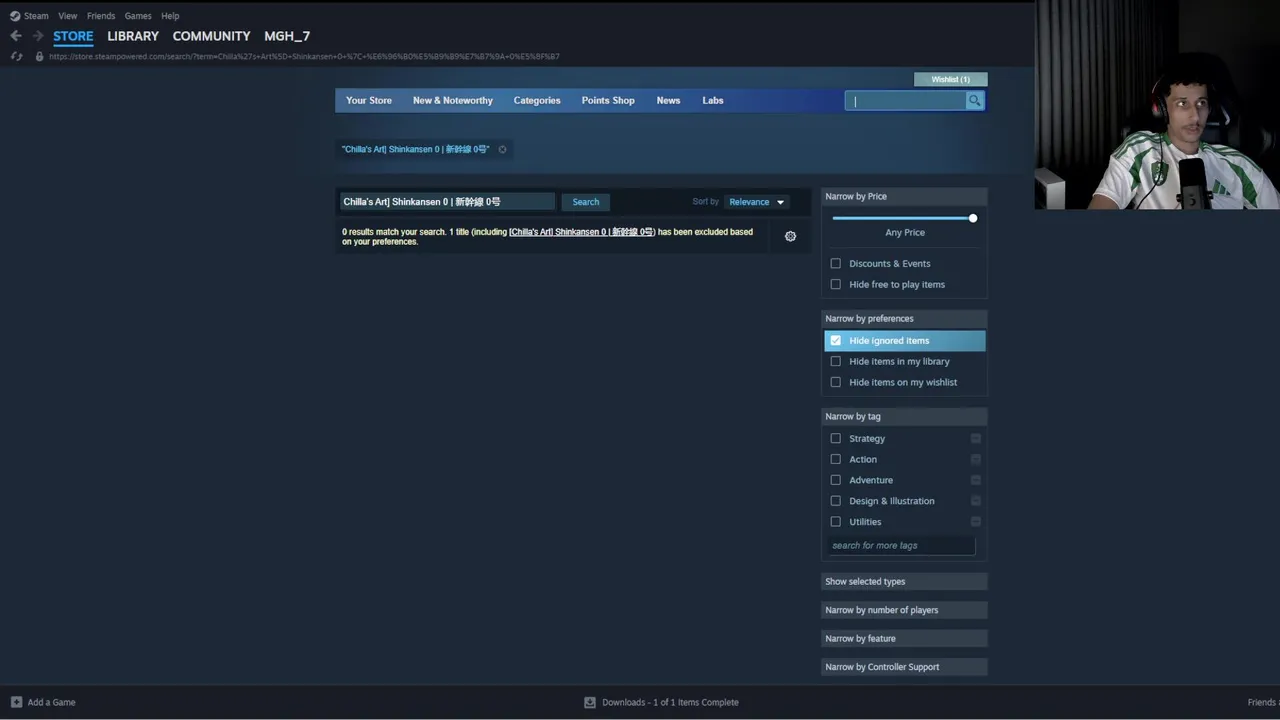Open the Games menu

[138, 16]
